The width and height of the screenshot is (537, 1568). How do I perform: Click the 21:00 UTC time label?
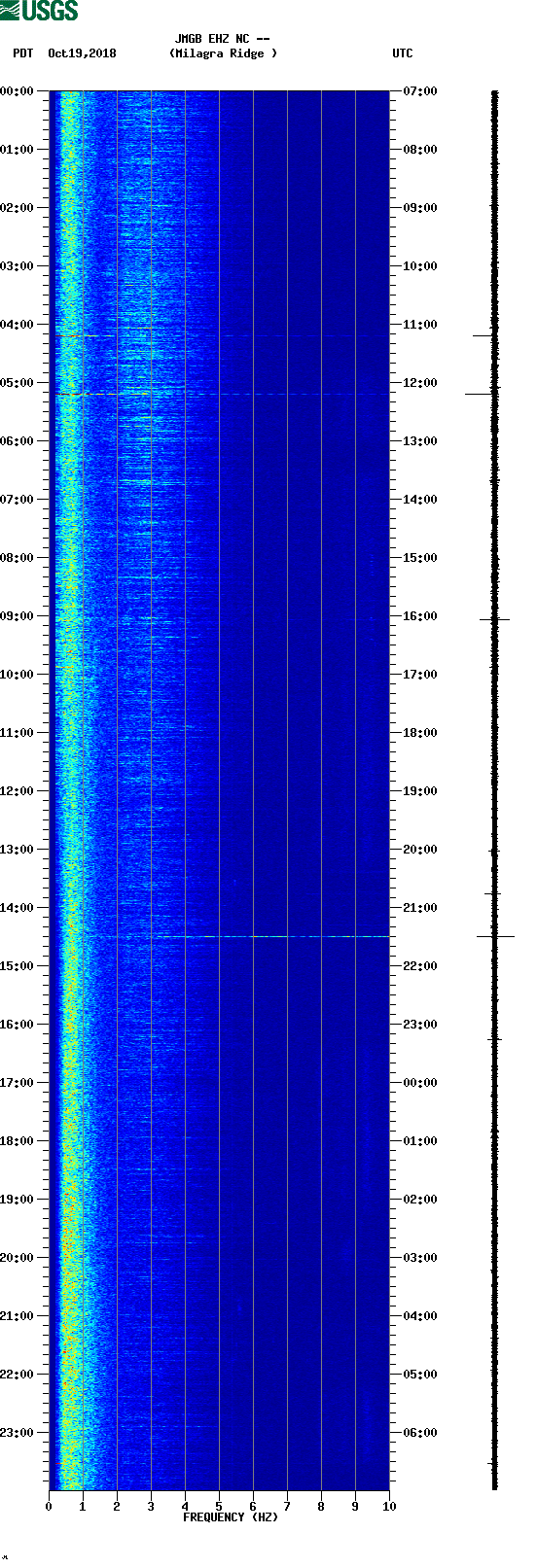(420, 908)
